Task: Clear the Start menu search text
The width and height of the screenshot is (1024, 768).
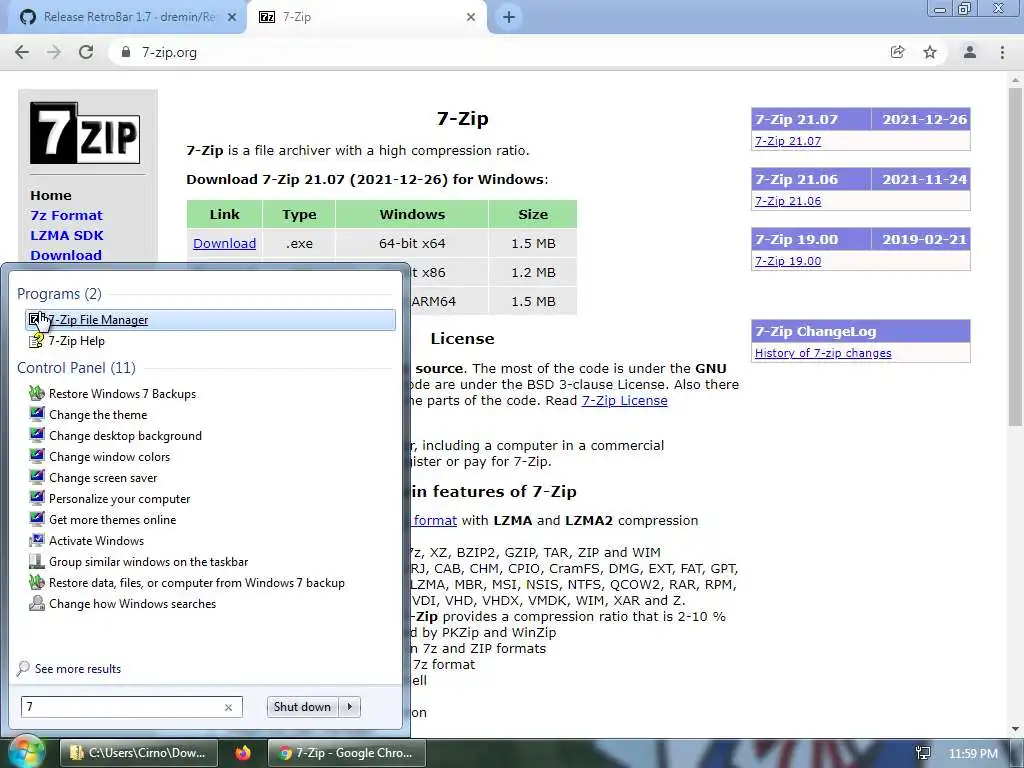Action: (x=229, y=707)
